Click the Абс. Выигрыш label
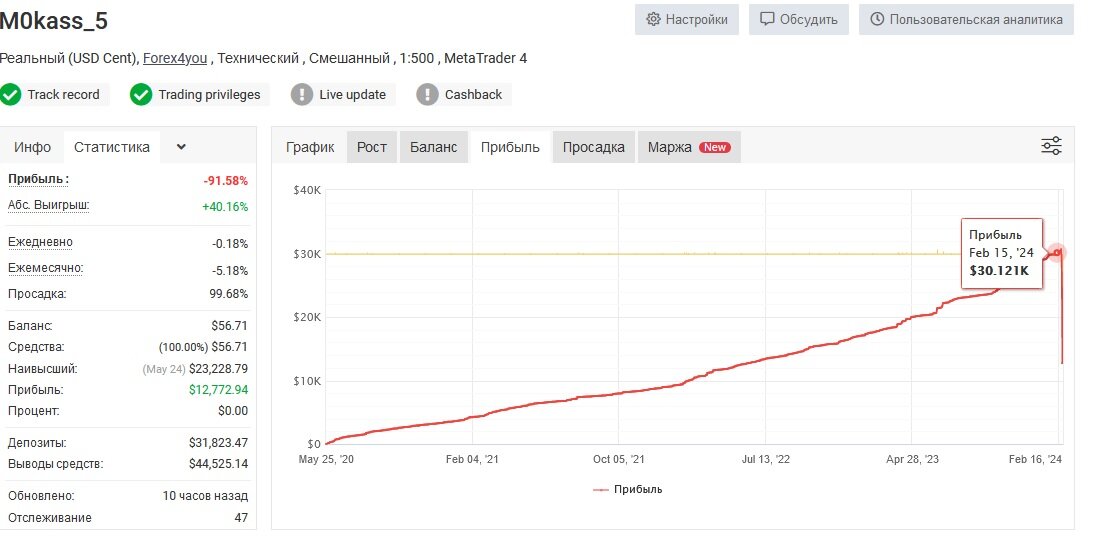The image size is (1093, 539). pyautogui.click(x=49, y=205)
